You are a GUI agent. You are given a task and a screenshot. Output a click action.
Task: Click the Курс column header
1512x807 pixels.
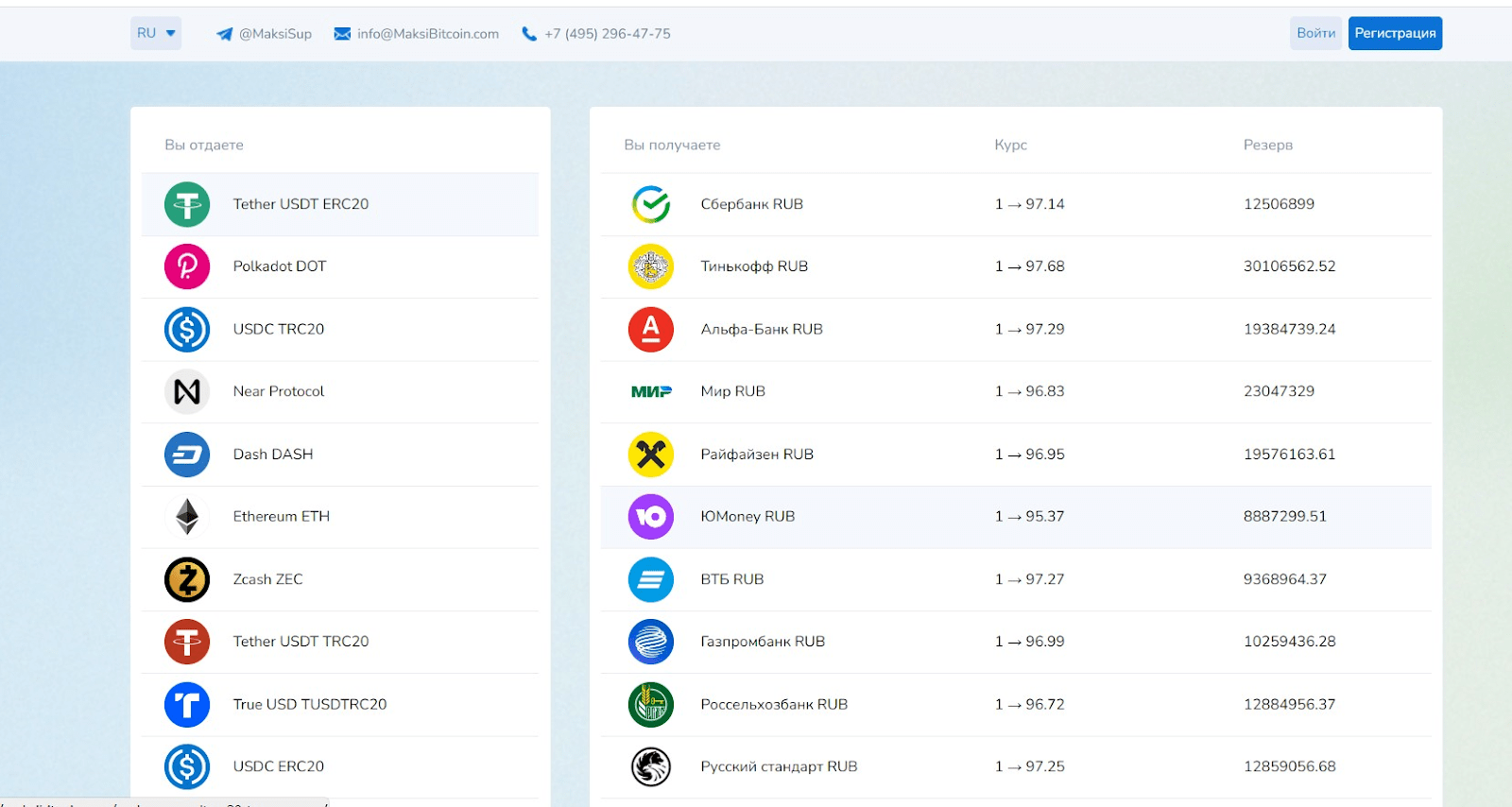(x=1010, y=146)
